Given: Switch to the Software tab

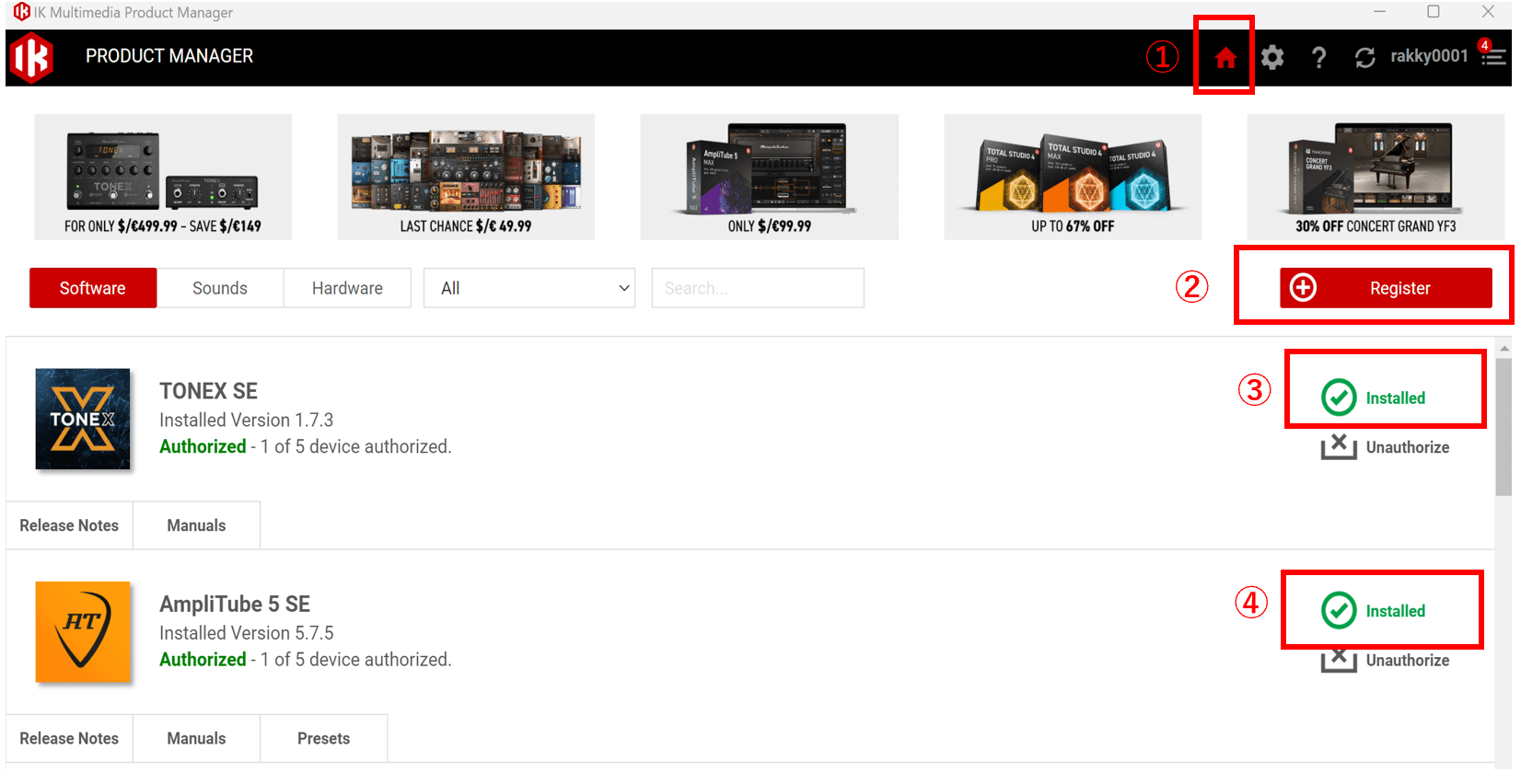Looking at the screenshot, I should 93,288.
